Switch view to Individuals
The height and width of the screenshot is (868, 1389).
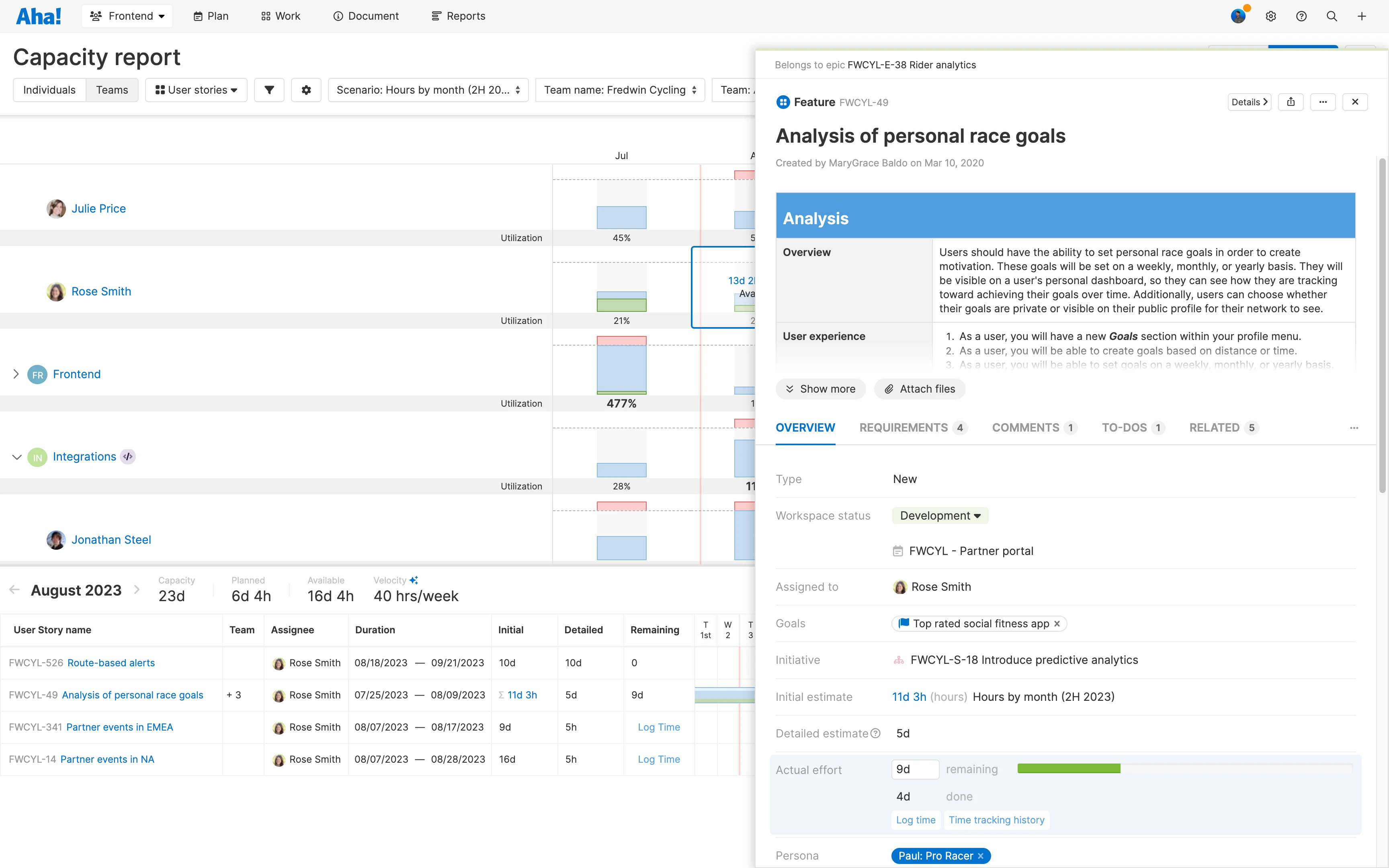click(x=49, y=90)
